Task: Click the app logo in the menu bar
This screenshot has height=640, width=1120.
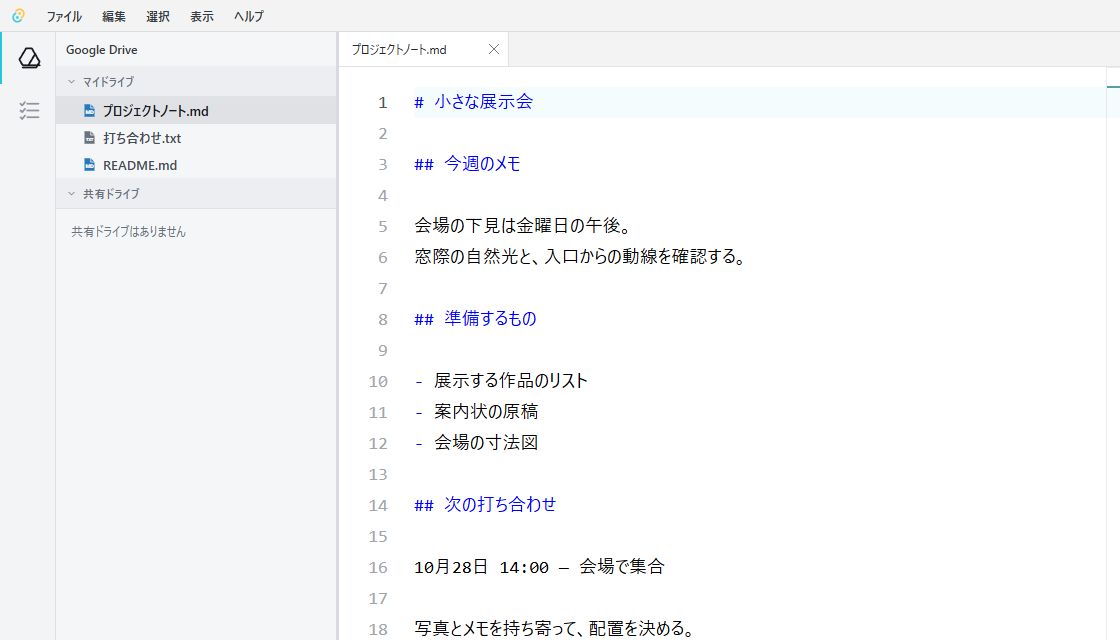Action: point(19,16)
